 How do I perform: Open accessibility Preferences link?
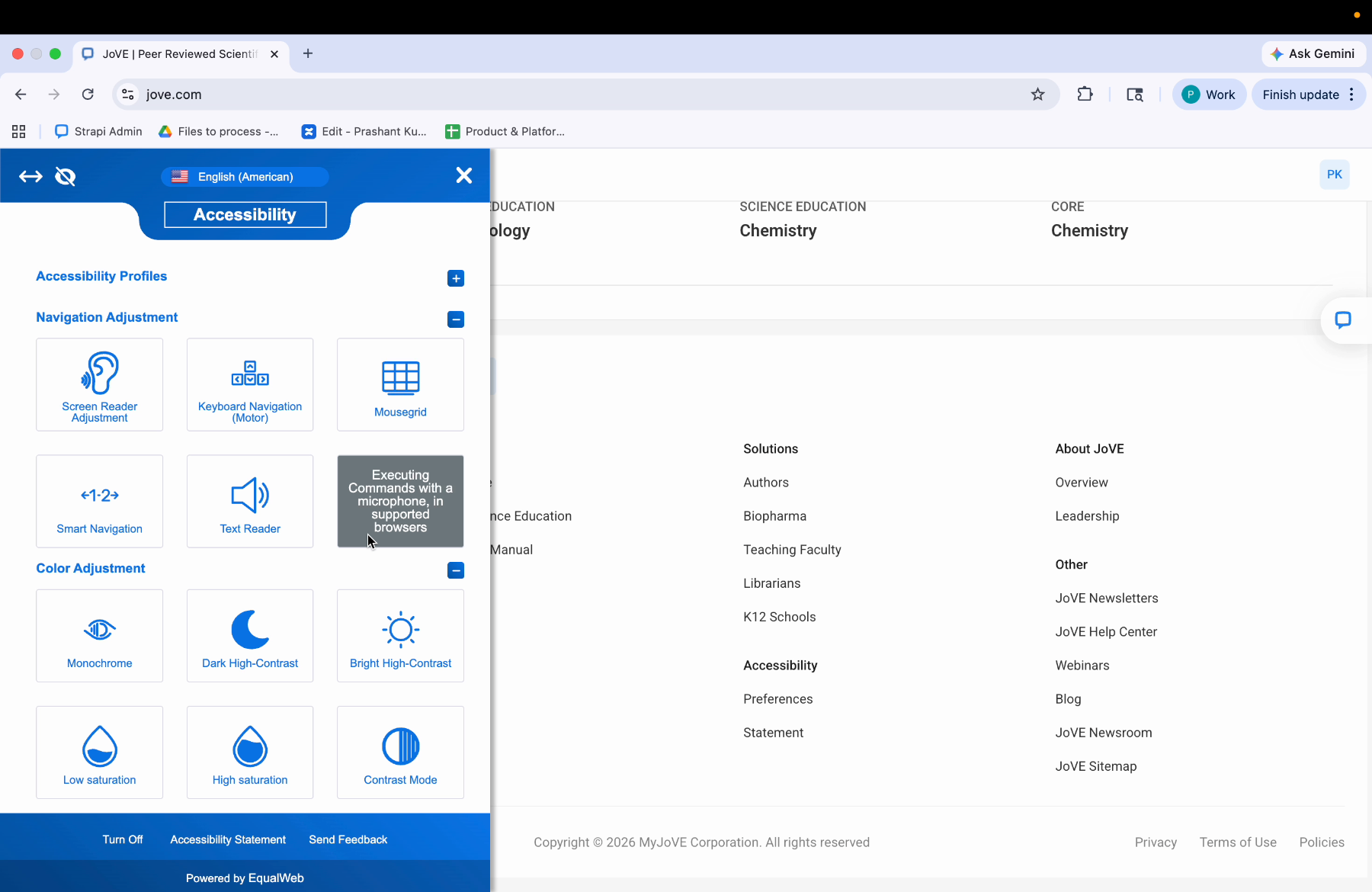click(778, 699)
